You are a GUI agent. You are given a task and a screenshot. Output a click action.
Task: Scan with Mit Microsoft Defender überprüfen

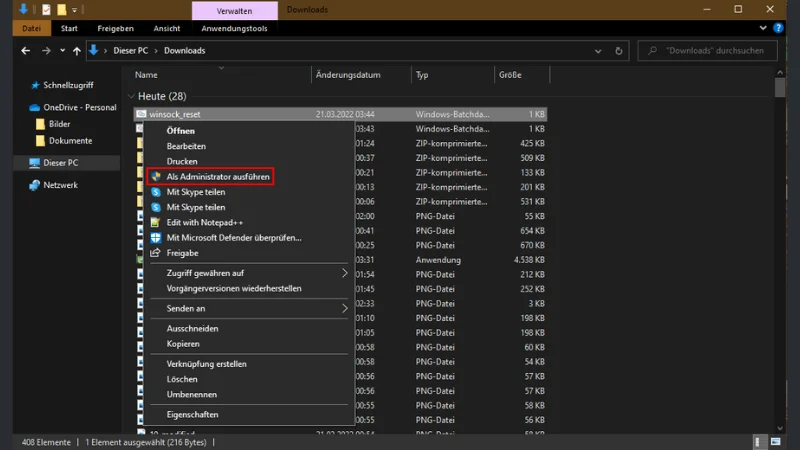pyautogui.click(x=234, y=238)
